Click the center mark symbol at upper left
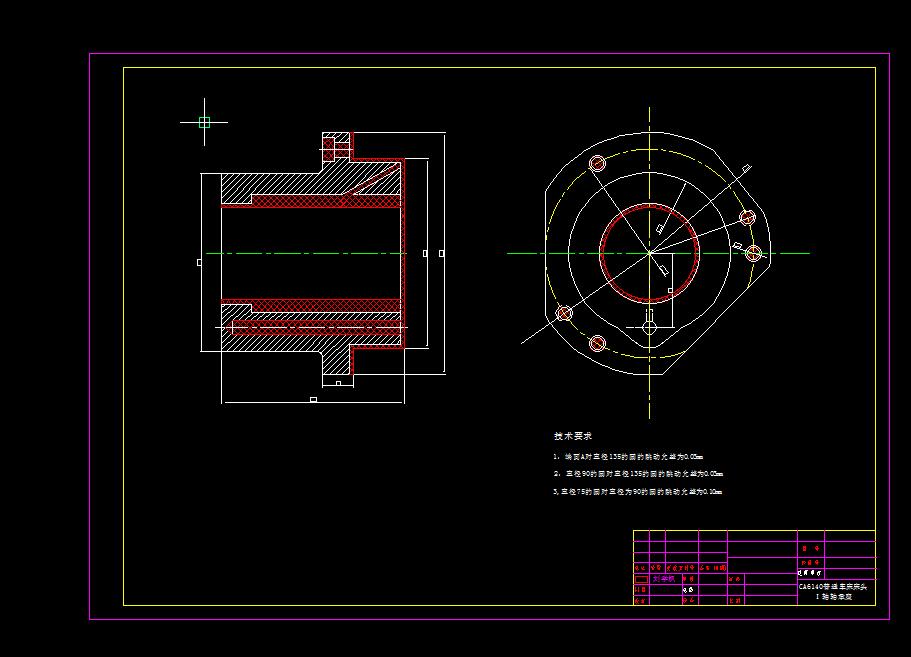This screenshot has height=657, width=911. click(203, 120)
